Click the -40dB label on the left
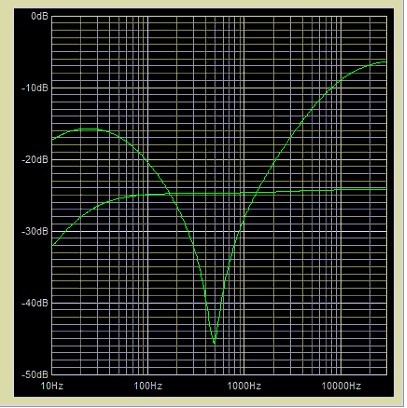Image resolution: width=407 pixels, height=408 pixels. point(35,303)
